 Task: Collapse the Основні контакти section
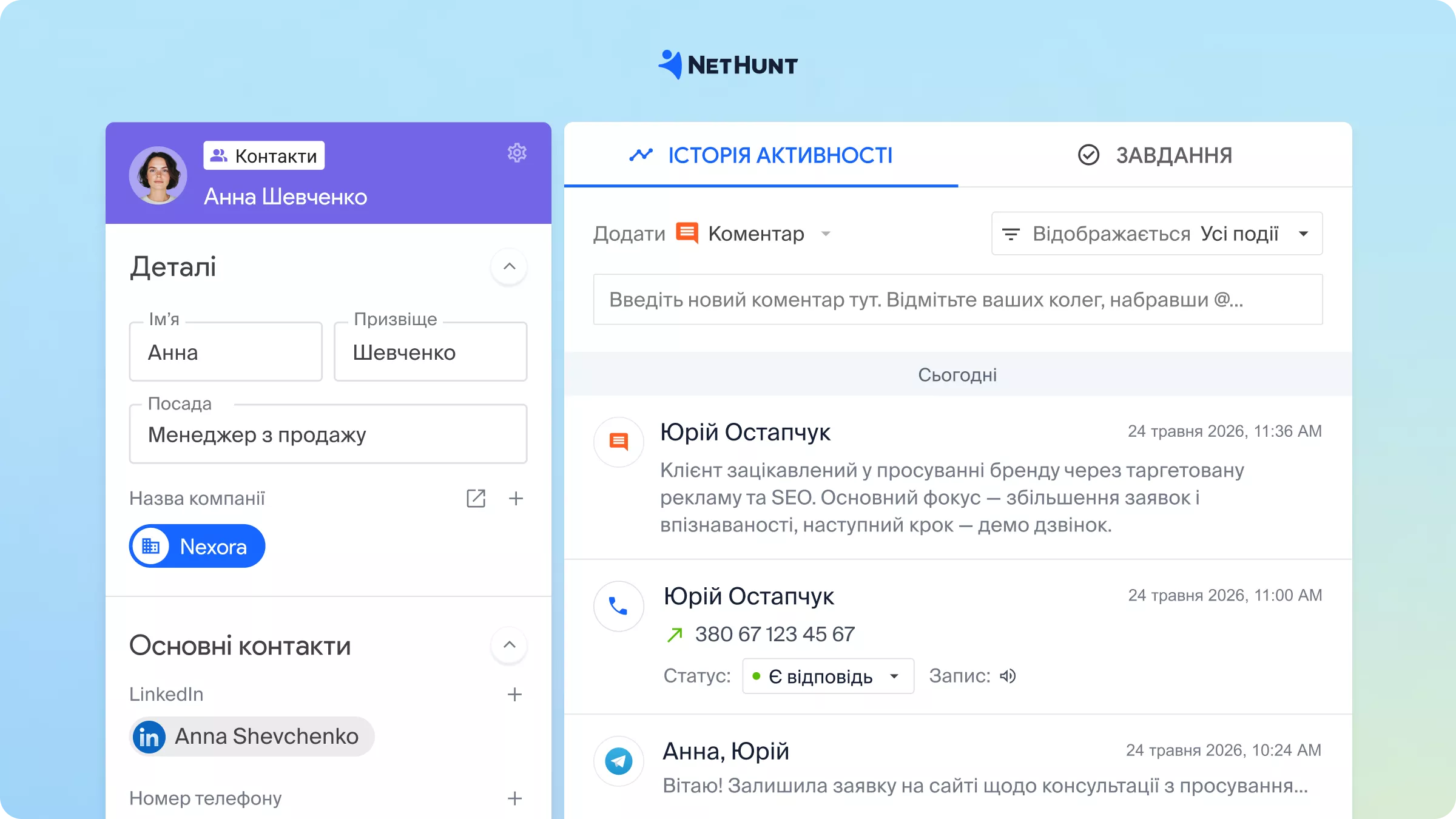coord(510,645)
